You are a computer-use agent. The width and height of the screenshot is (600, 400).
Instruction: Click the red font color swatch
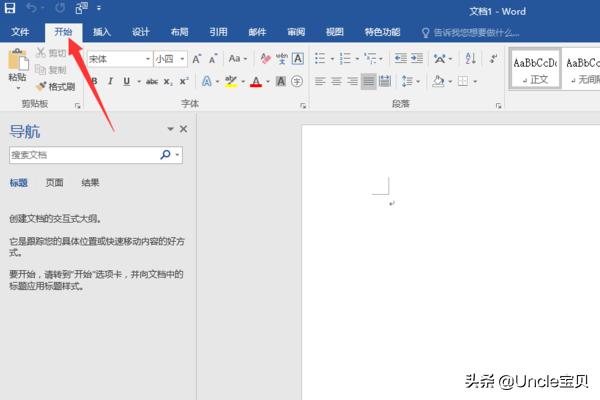click(x=256, y=82)
